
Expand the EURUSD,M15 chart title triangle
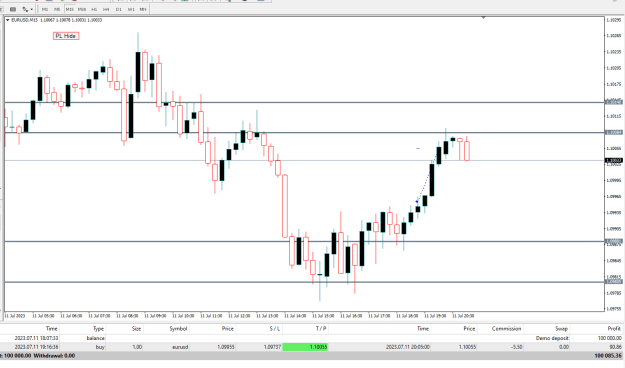tap(8, 20)
